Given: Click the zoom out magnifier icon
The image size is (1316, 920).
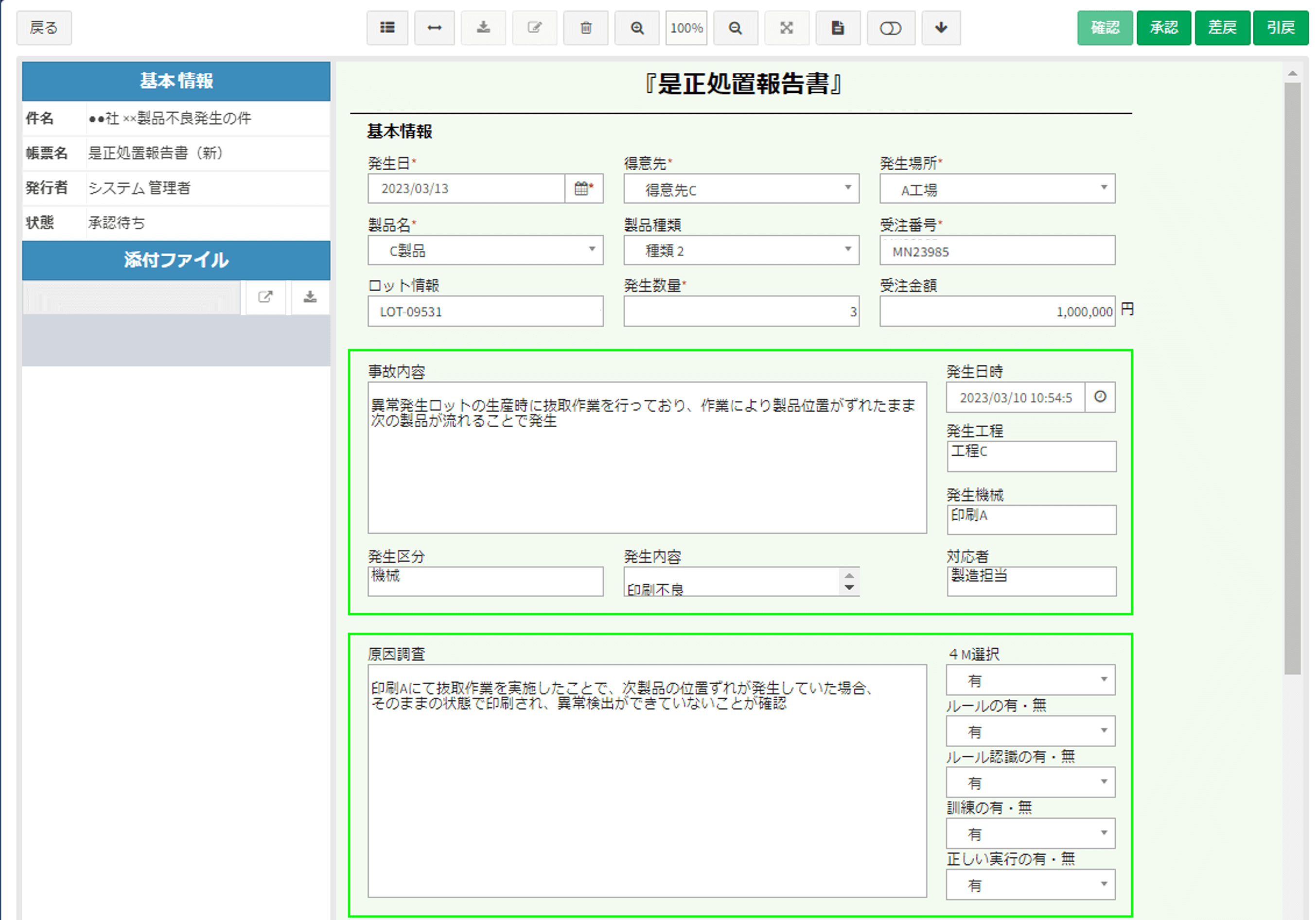Looking at the screenshot, I should click(x=736, y=28).
